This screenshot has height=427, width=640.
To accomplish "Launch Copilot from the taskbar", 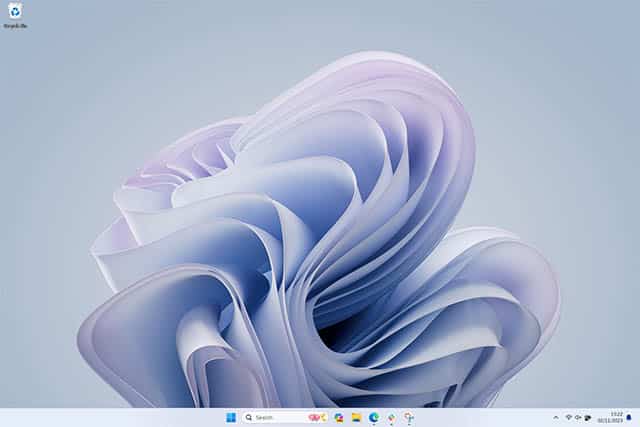I will click(x=339, y=417).
